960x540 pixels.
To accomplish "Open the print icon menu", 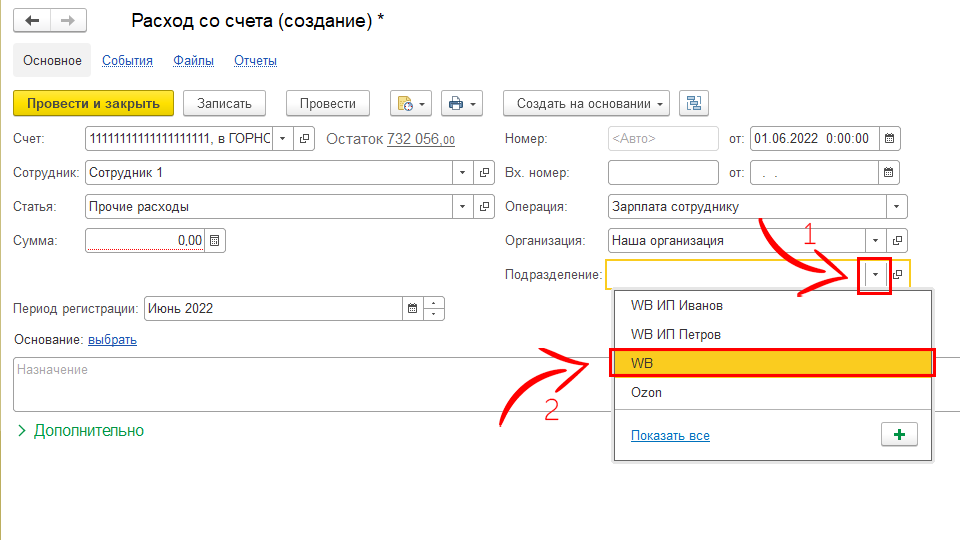I will click(x=461, y=104).
